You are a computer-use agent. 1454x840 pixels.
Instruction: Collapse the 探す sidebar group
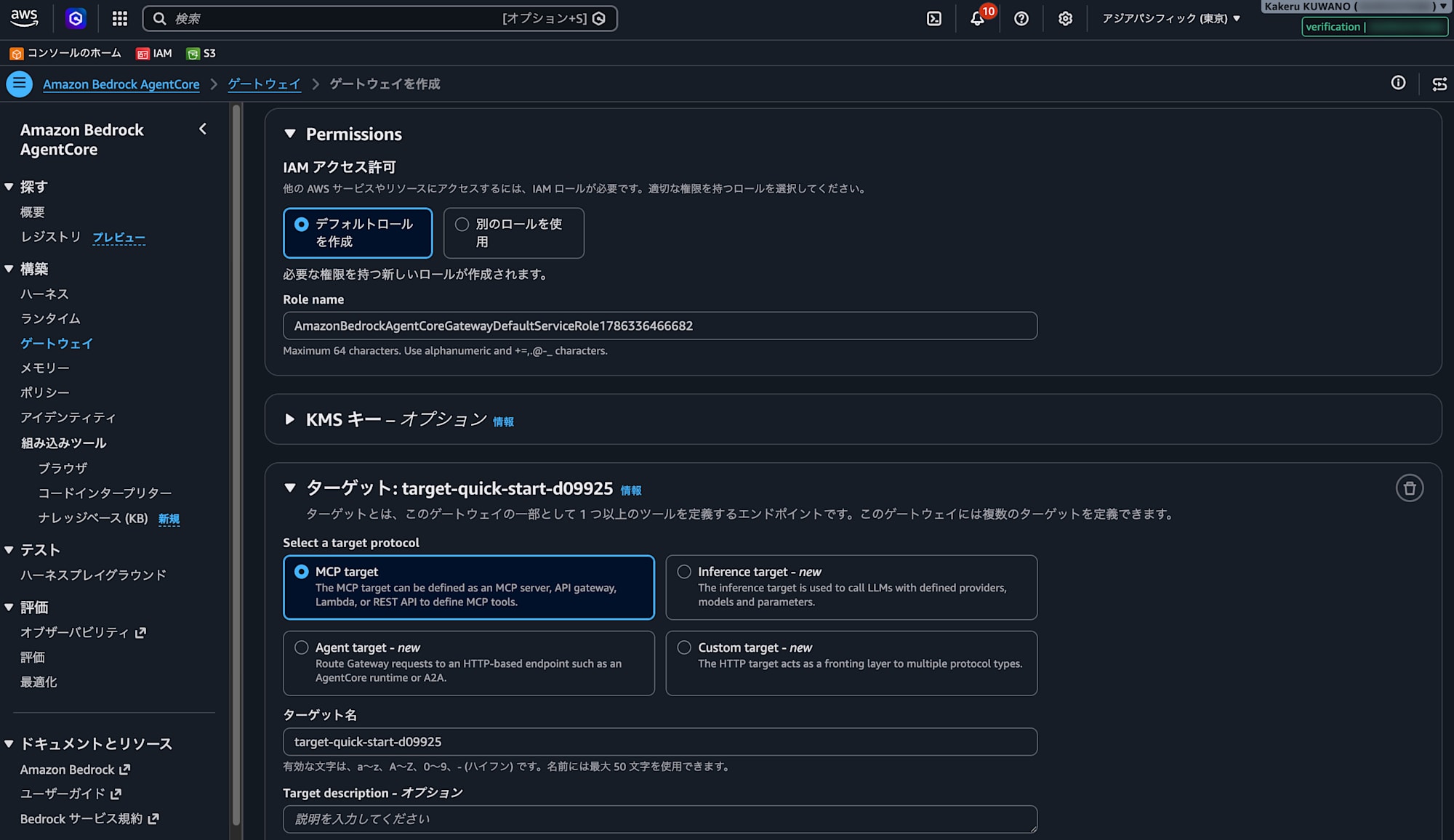coord(9,187)
